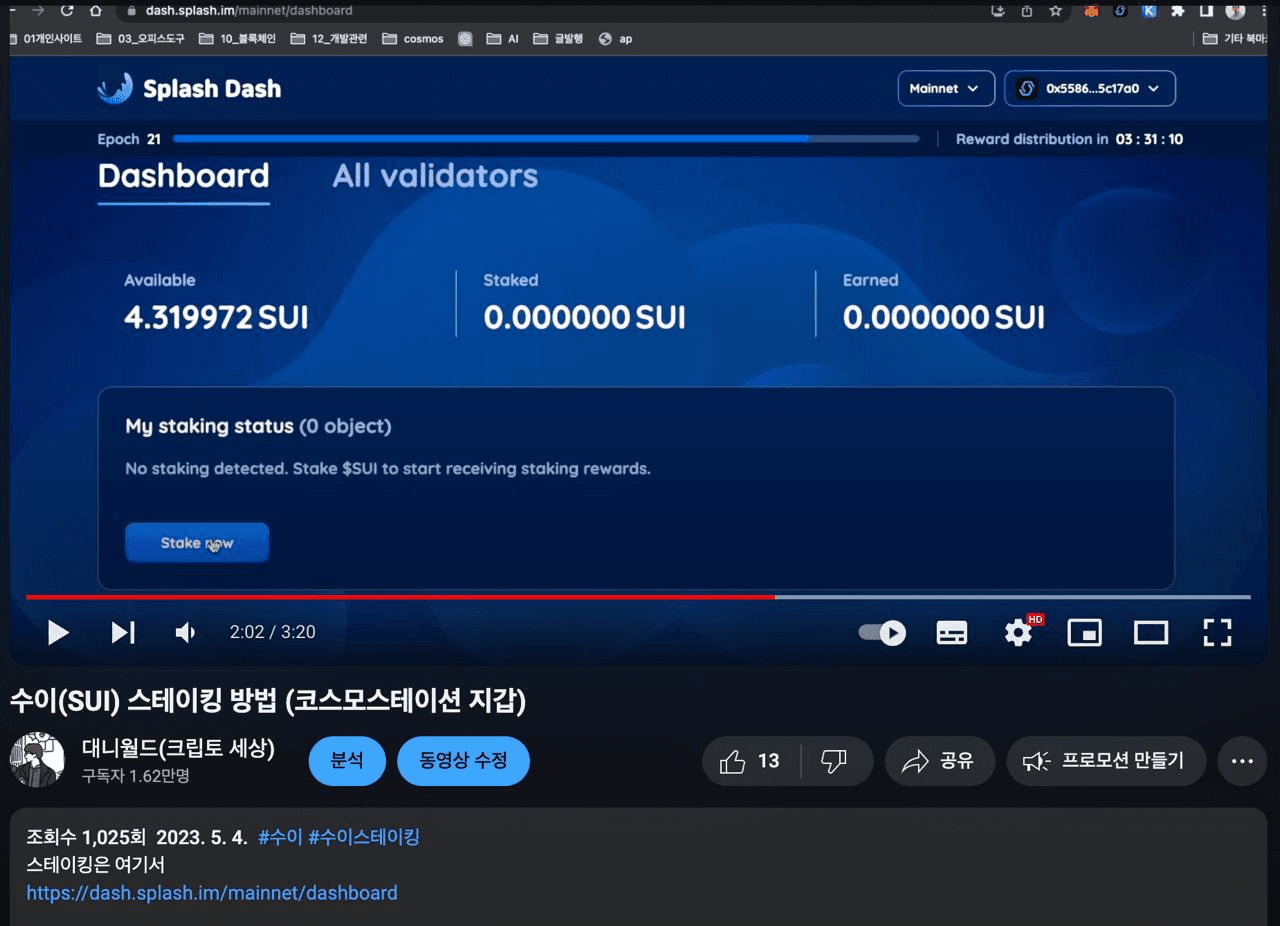1280x926 pixels.
Task: Click Dashboard tab in the video
Action: [x=184, y=176]
